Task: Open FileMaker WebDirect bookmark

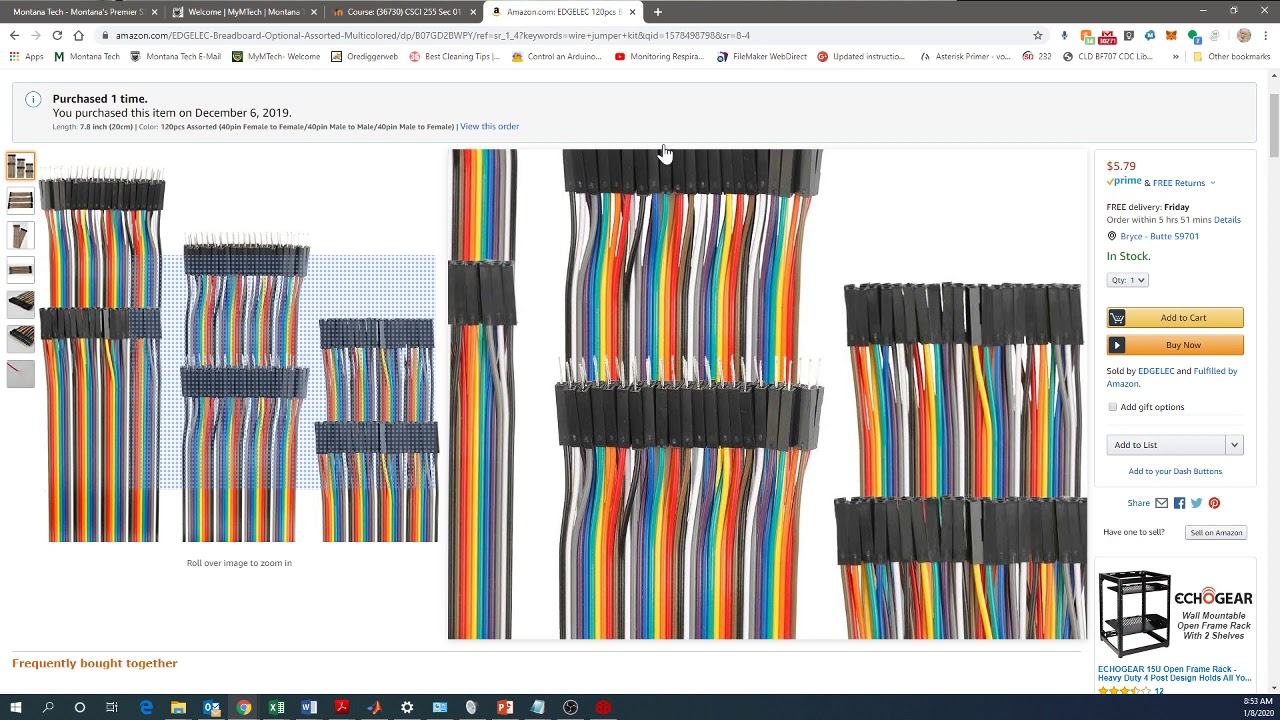Action: [x=762, y=56]
